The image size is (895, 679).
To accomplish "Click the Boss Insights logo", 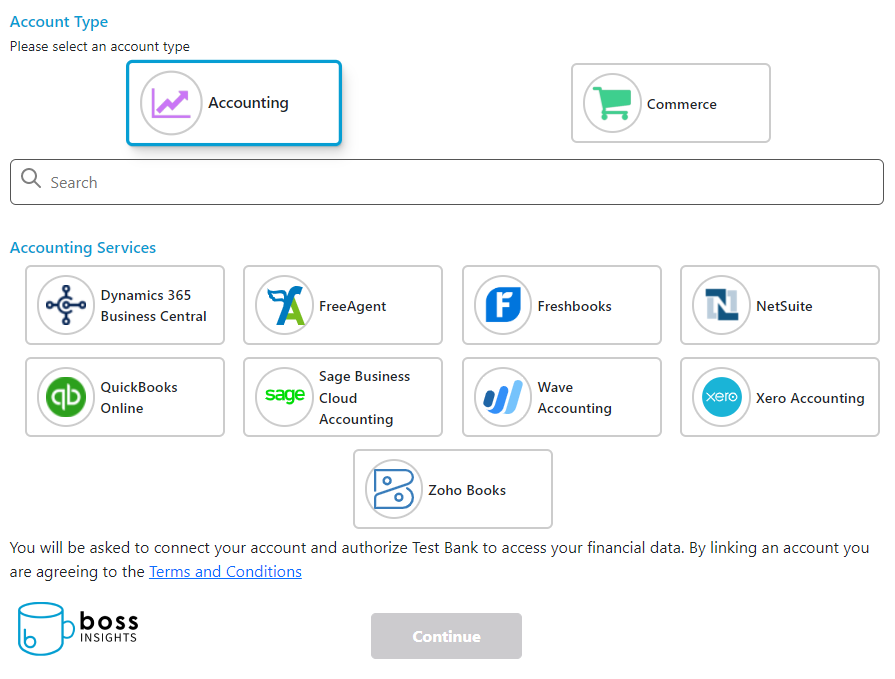I will (x=78, y=627).
